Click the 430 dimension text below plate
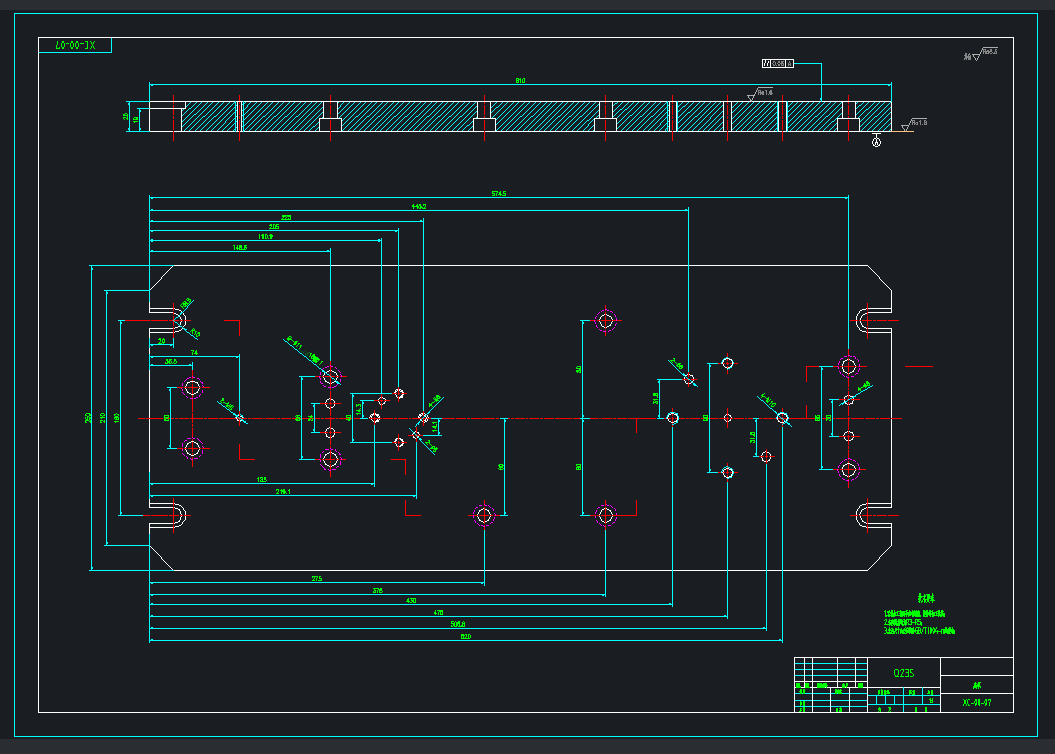This screenshot has width=1055, height=754. 411,601
